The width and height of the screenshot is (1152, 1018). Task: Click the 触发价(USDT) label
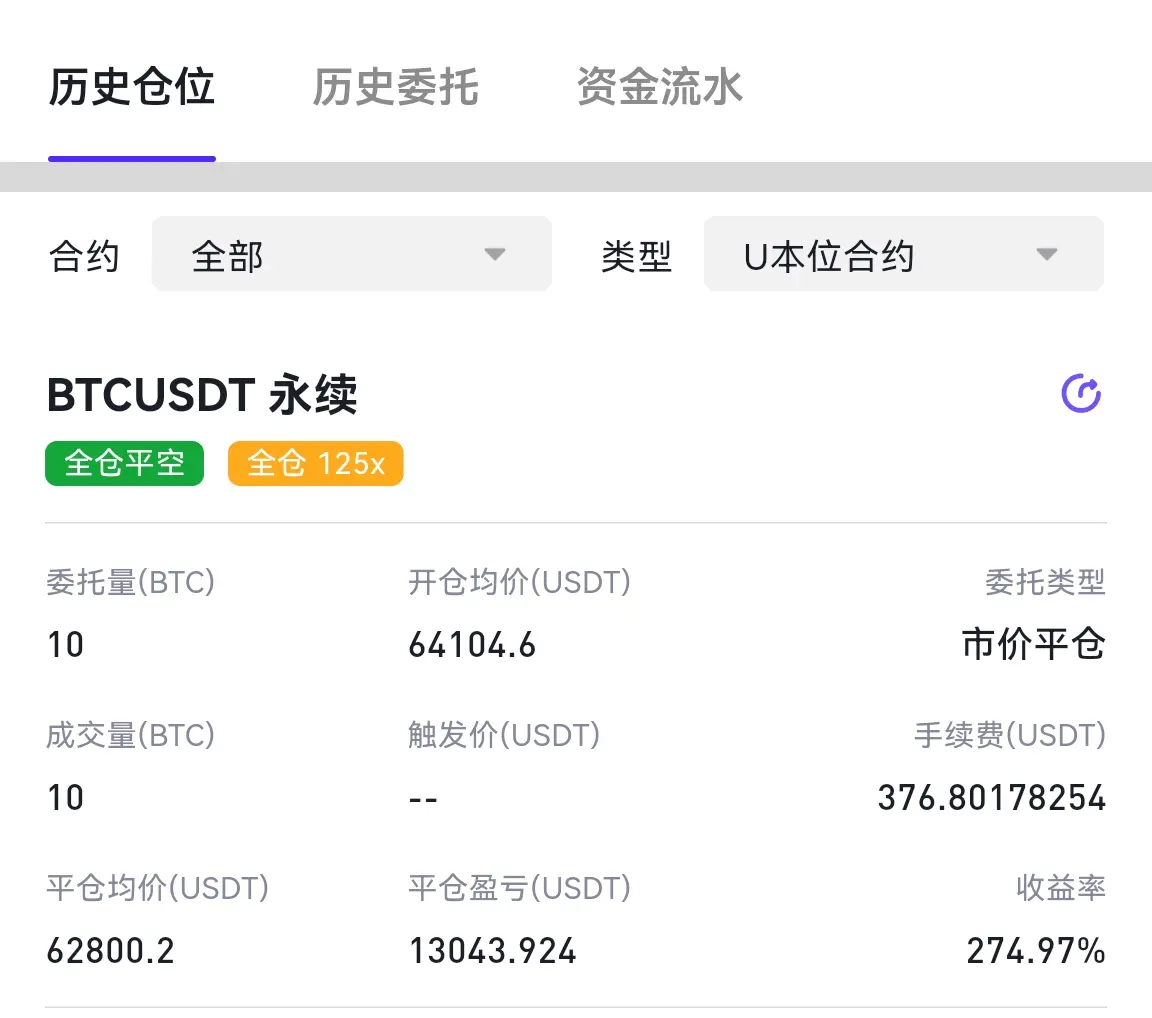[x=504, y=735]
